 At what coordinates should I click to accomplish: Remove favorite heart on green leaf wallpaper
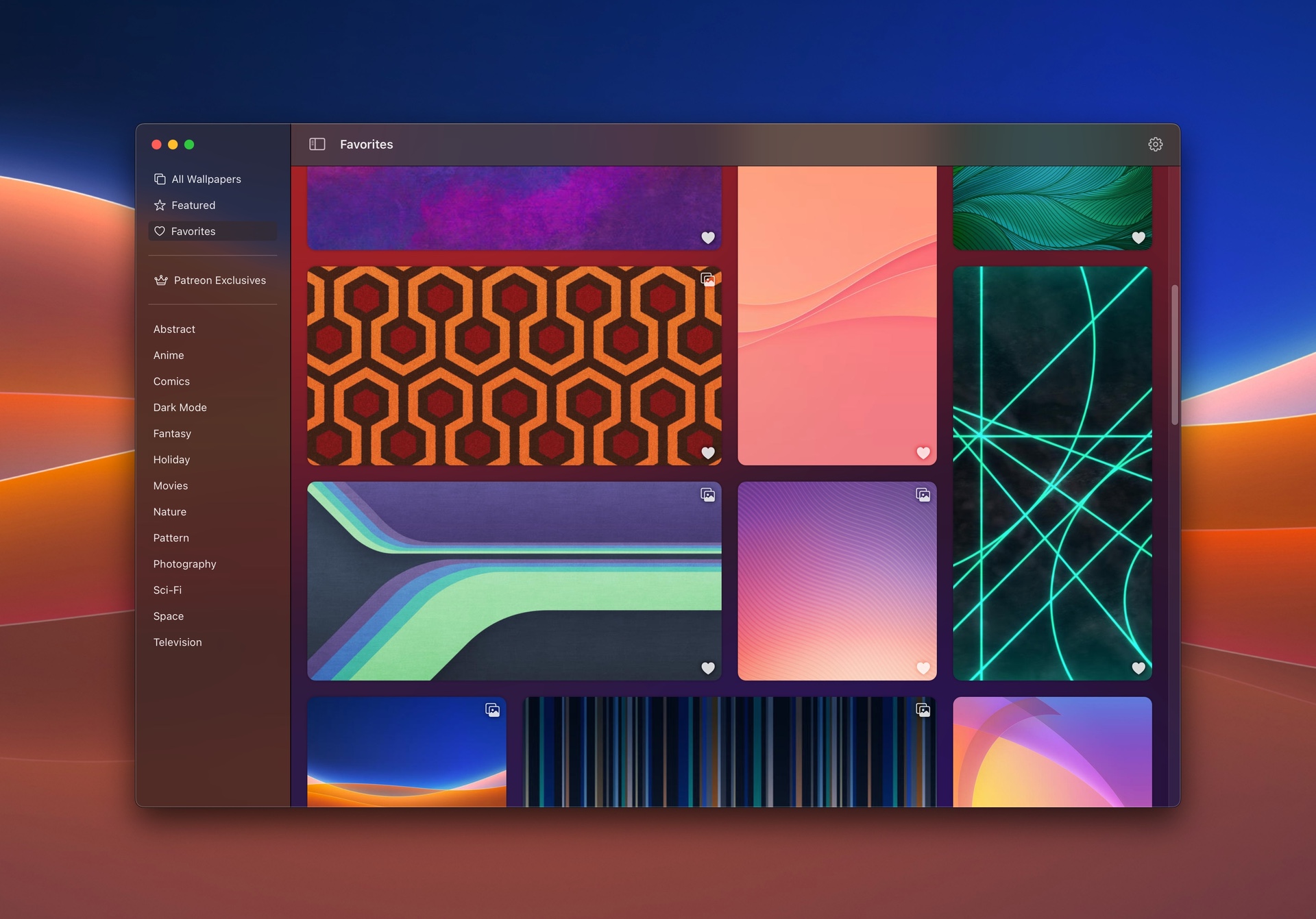point(1138,238)
